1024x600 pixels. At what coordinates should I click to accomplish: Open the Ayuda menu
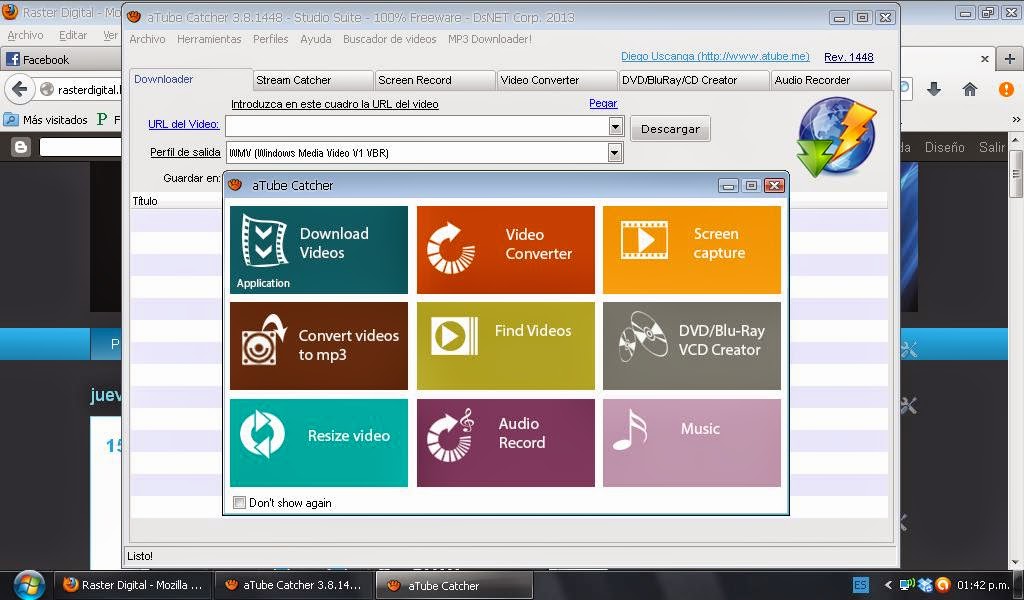click(315, 39)
